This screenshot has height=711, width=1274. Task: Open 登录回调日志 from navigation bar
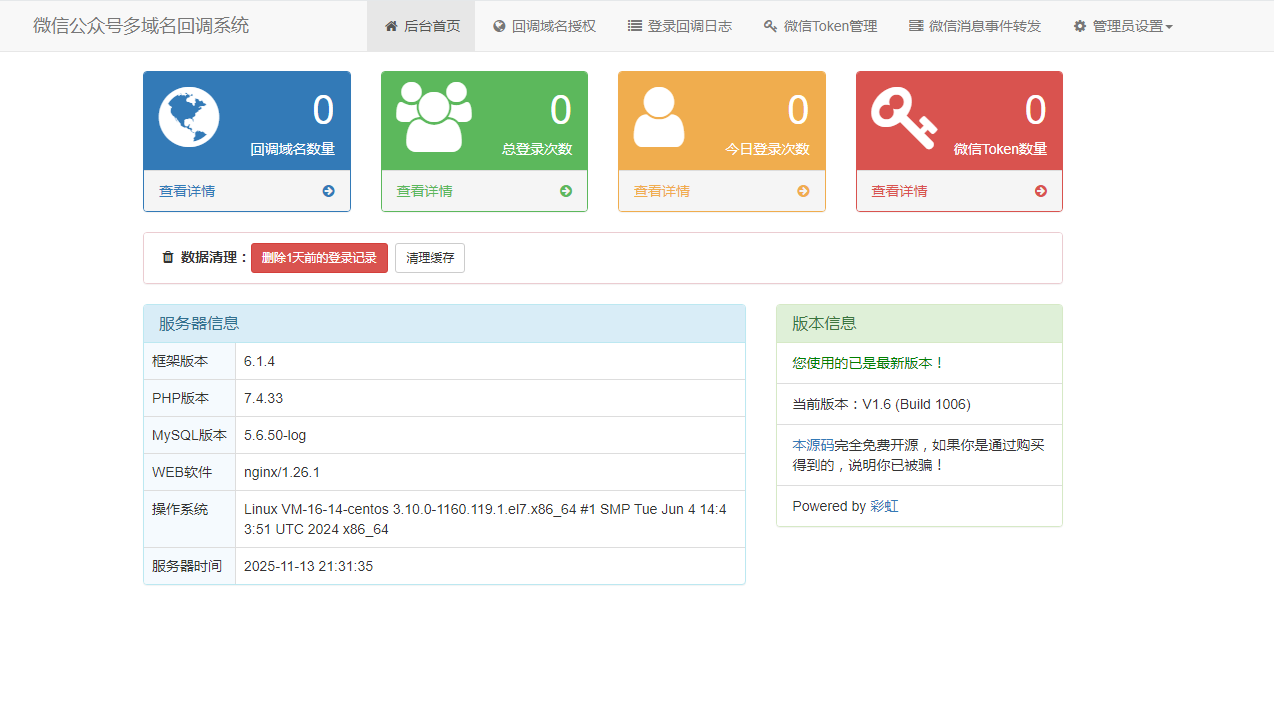[679, 26]
